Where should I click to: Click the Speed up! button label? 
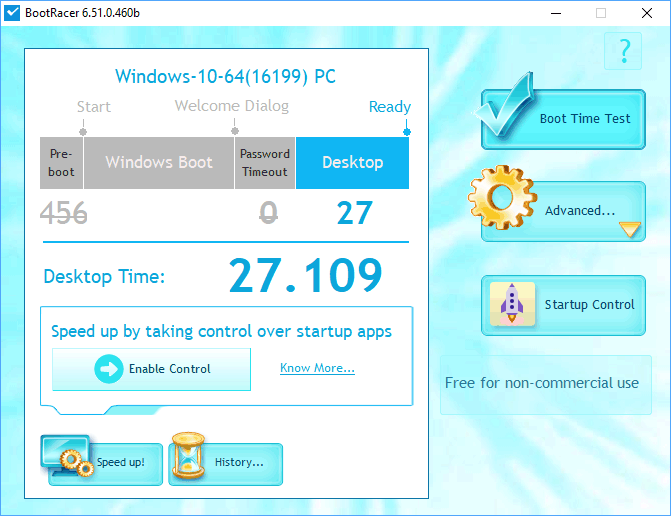coord(121,462)
